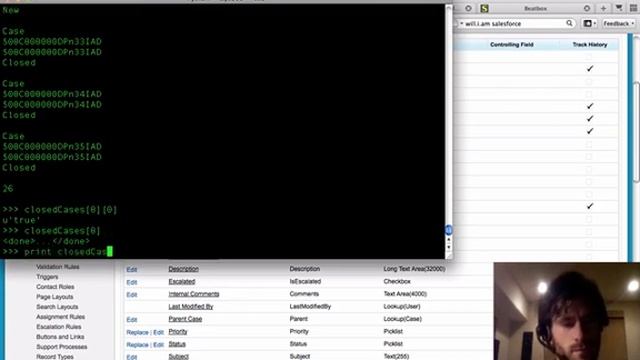Click Edit for the Description field
640x360 pixels.
pos(131,269)
